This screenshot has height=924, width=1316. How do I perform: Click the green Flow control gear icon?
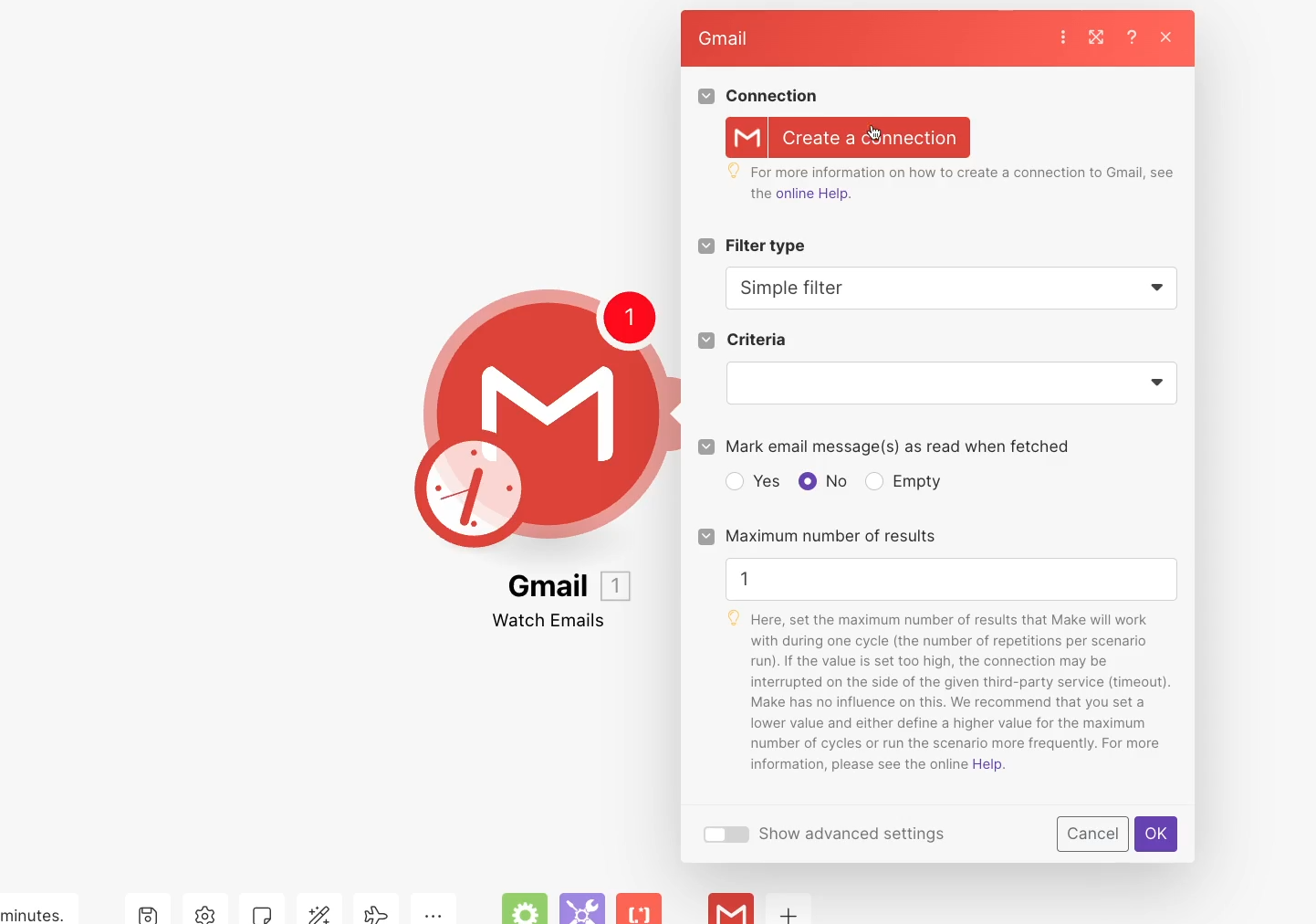click(525, 910)
